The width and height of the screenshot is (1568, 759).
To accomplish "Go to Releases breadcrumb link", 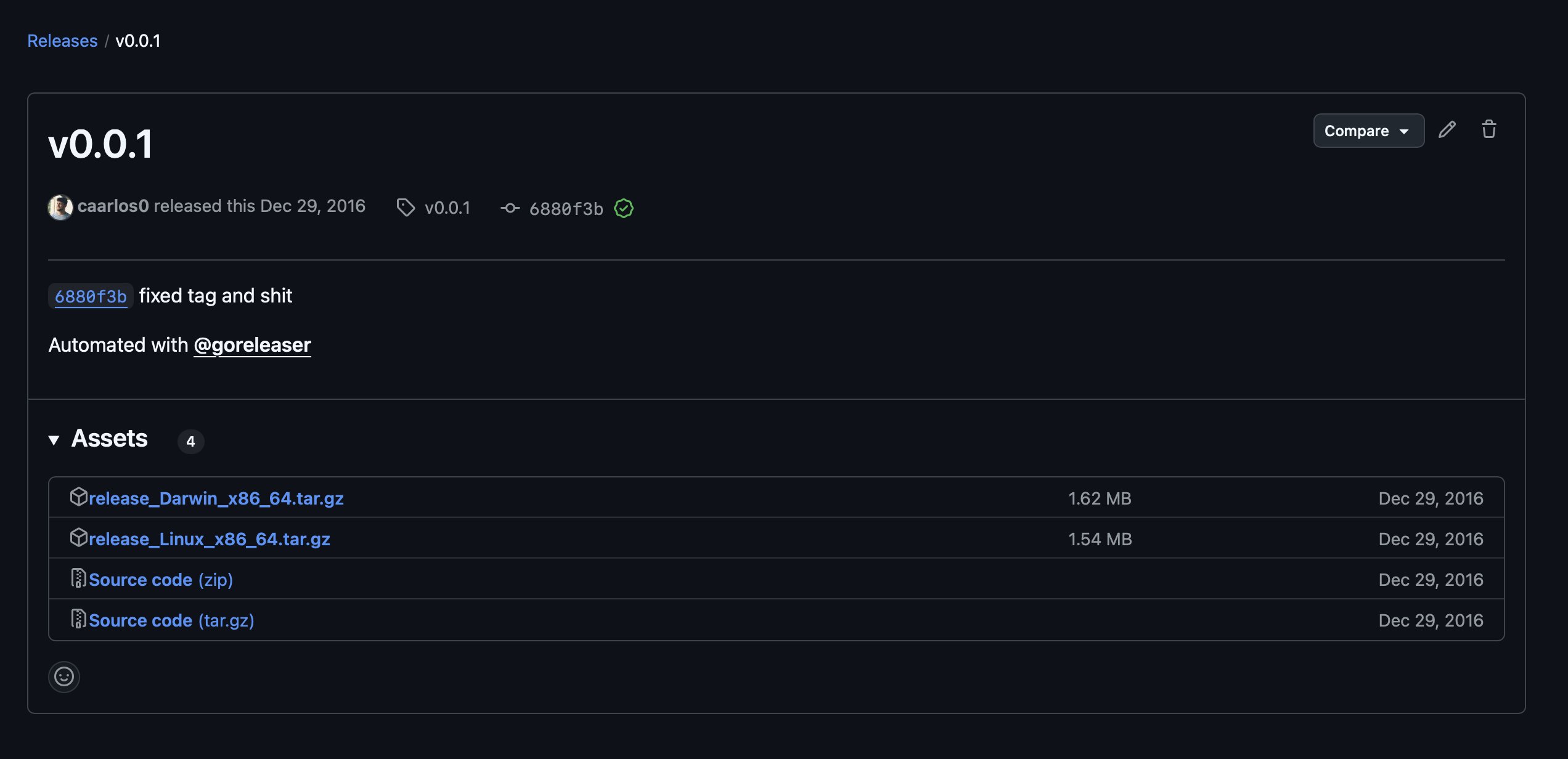I will coord(62,41).
